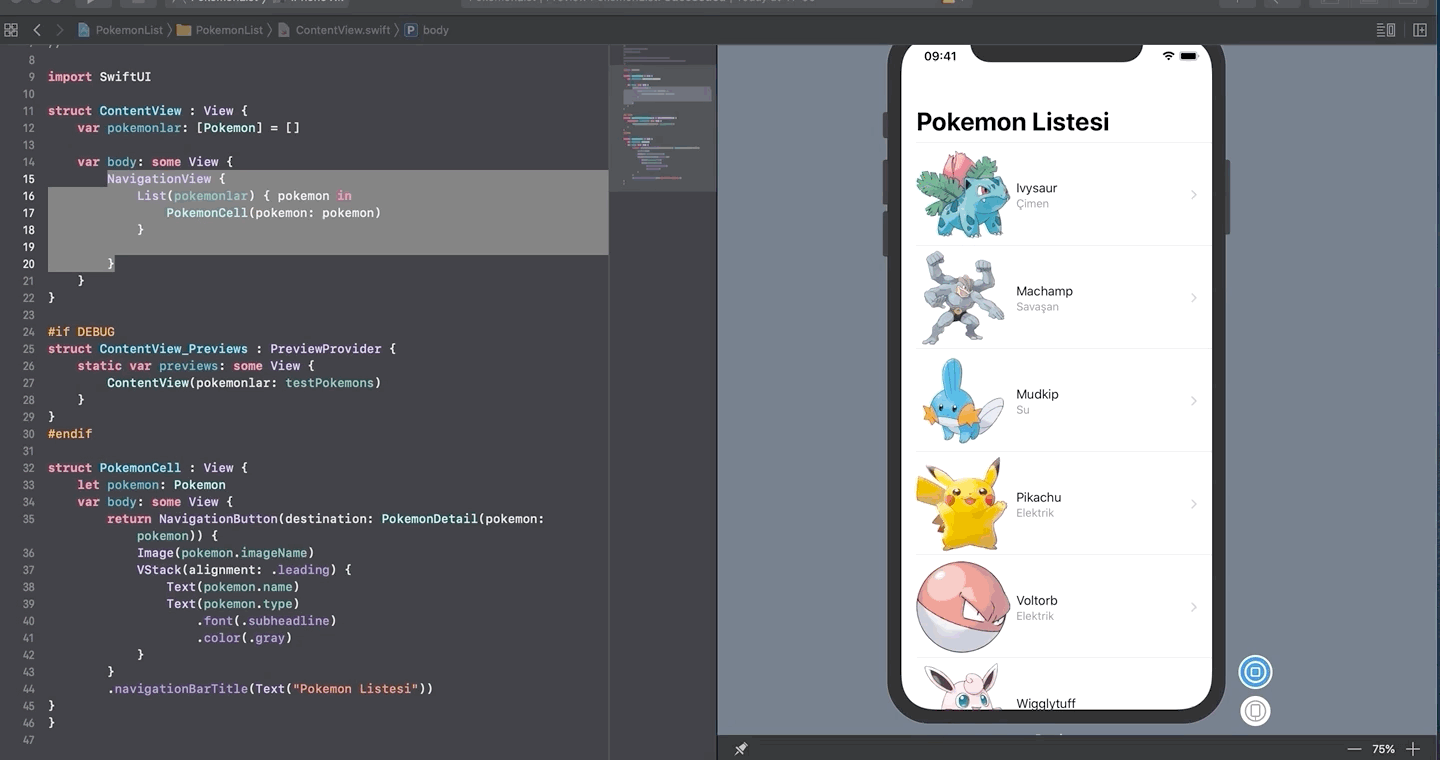
Task: Open the Ivysaur row disclosure chevron
Action: click(x=1193, y=195)
